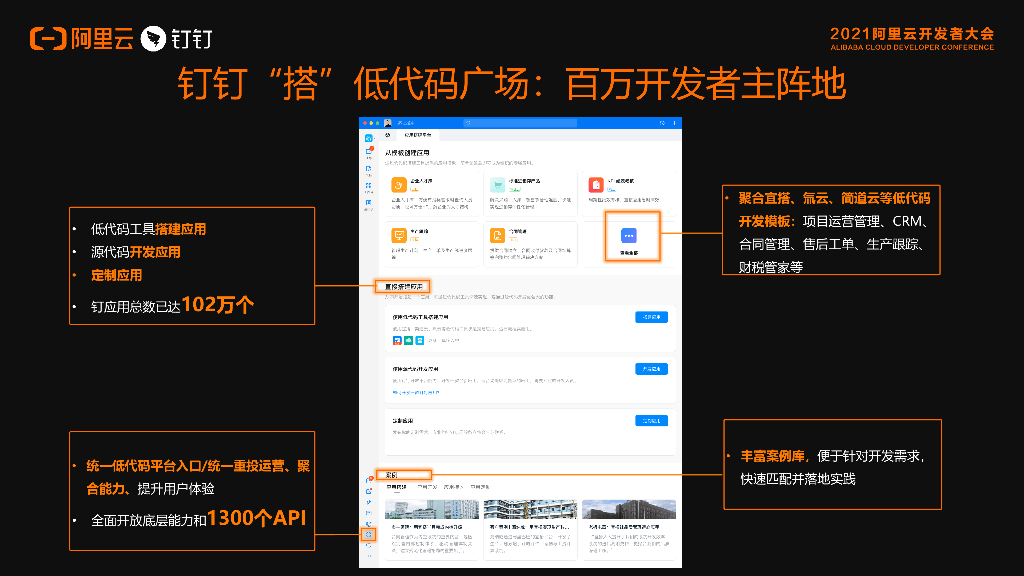Open the case thumbnail showing white hospital buildings
1024x576 pixels.
pos(432,509)
